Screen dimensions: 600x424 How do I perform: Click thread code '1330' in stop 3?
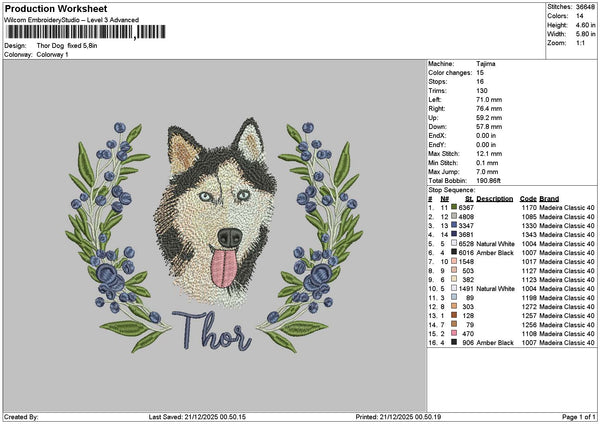pyautogui.click(x=529, y=226)
